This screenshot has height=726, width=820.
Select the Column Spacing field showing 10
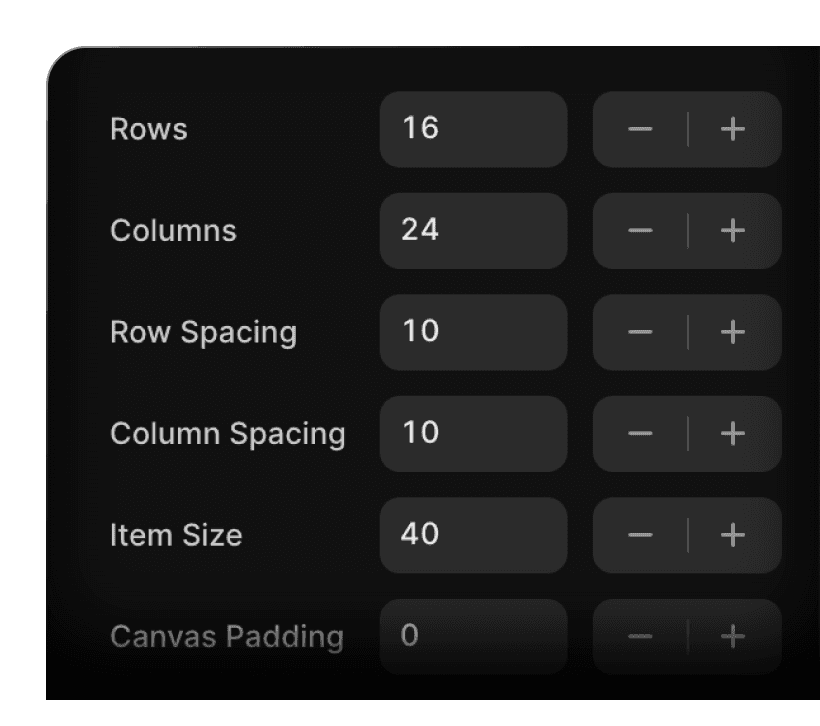click(x=473, y=434)
